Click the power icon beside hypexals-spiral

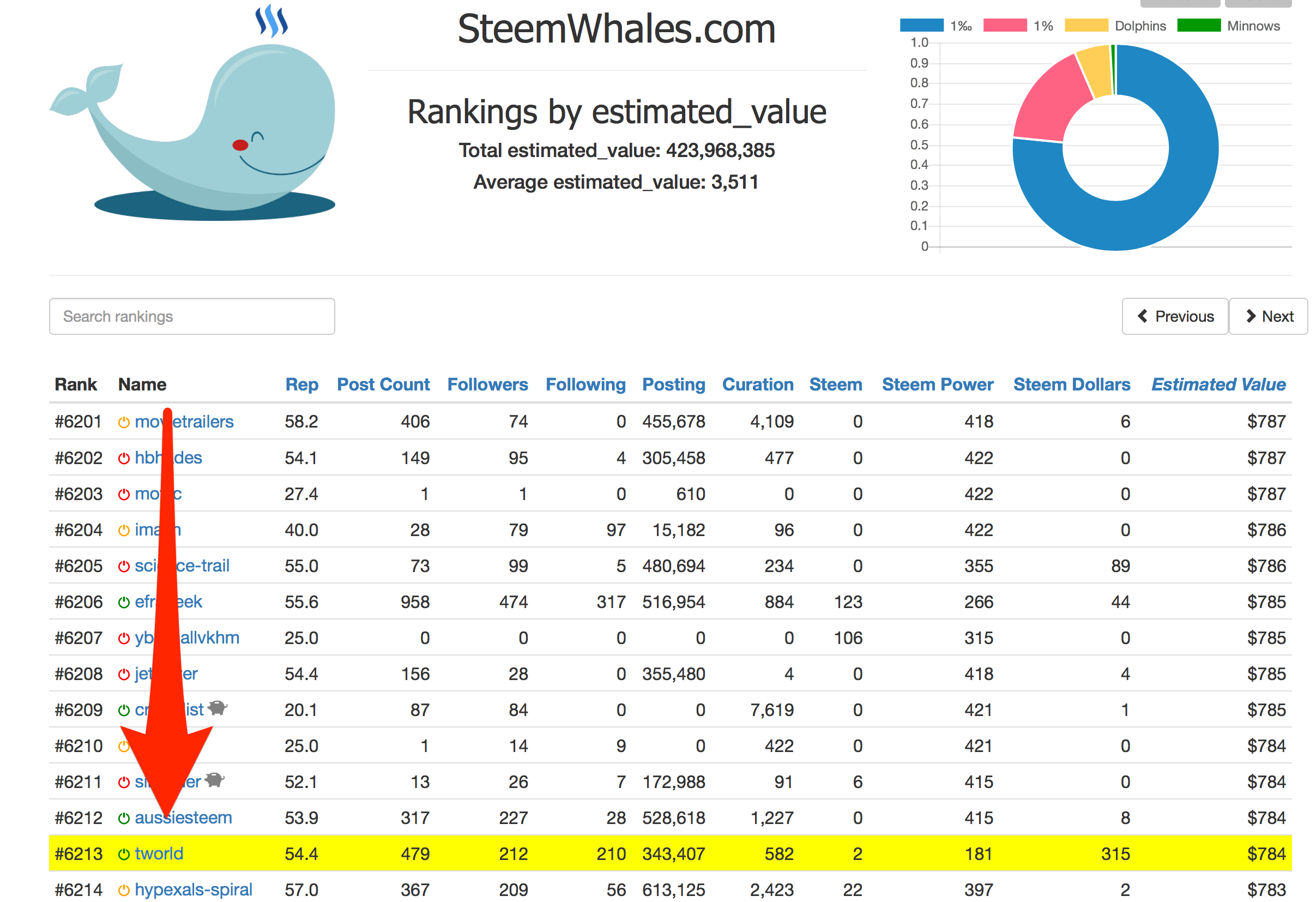point(123,891)
